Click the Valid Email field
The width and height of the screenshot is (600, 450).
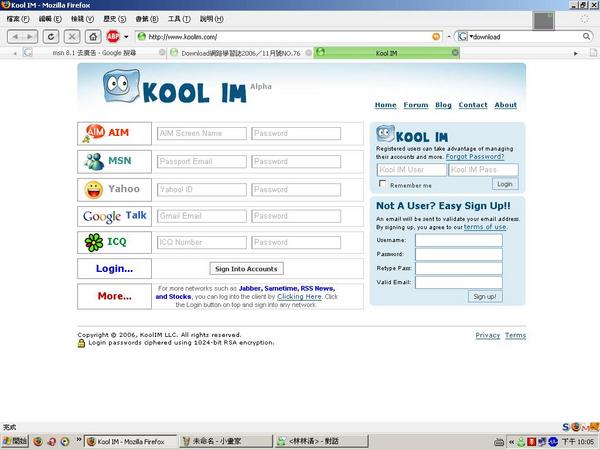click(x=459, y=282)
